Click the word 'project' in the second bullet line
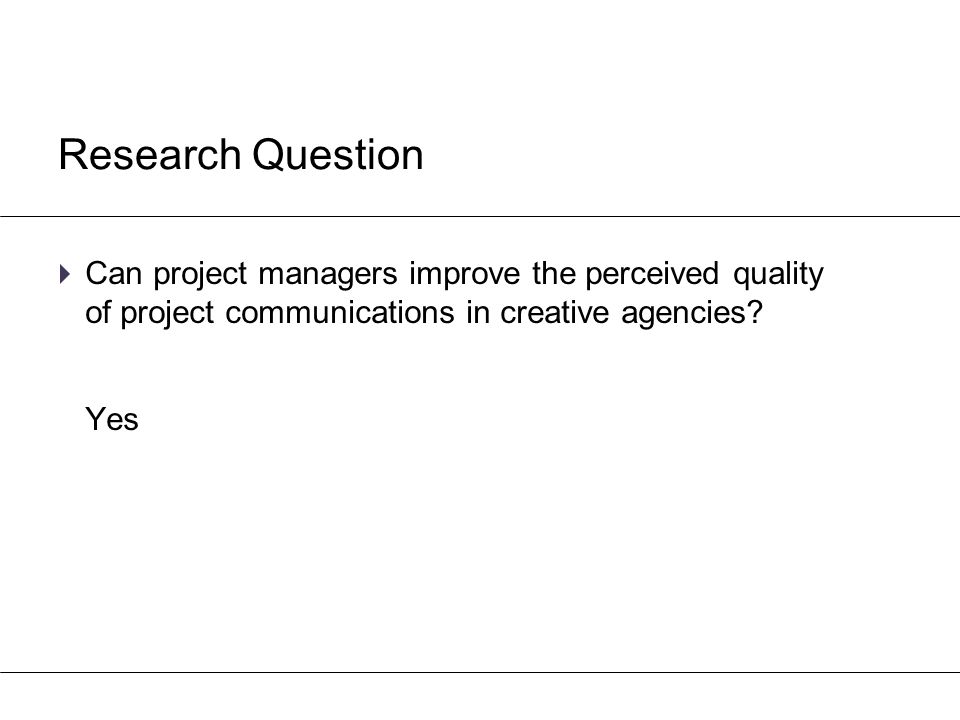 pyautogui.click(x=167, y=313)
